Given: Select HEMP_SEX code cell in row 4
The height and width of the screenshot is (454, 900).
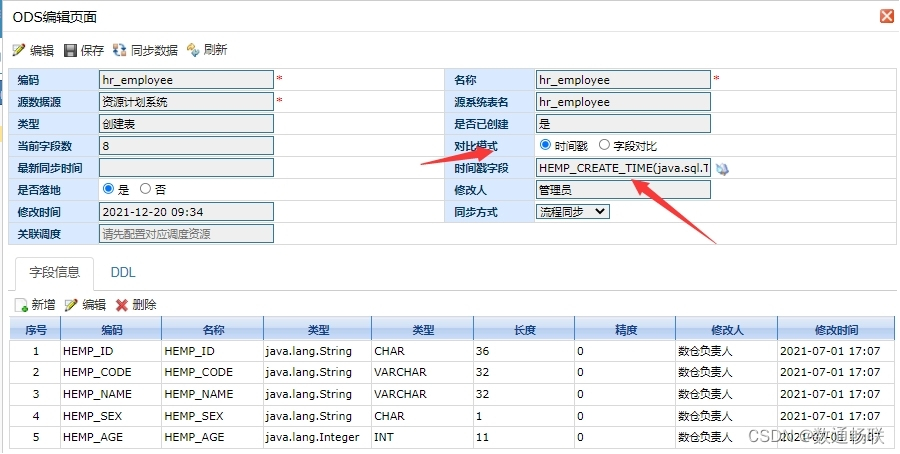Looking at the screenshot, I should tap(111, 416).
